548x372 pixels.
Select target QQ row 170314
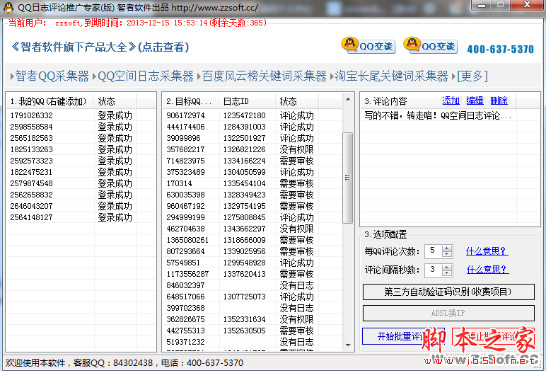[252, 183]
